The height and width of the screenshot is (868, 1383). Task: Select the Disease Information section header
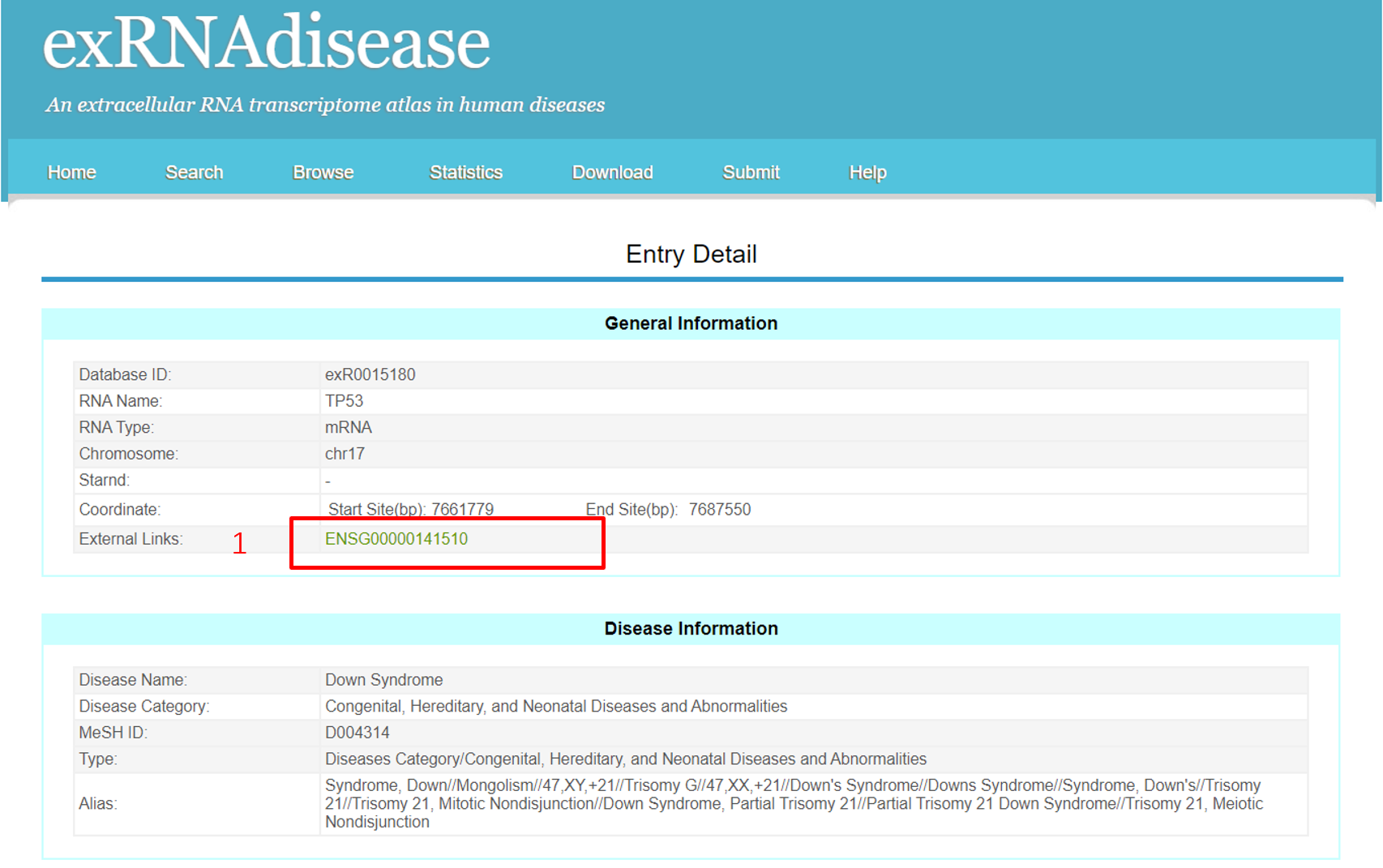tap(691, 629)
